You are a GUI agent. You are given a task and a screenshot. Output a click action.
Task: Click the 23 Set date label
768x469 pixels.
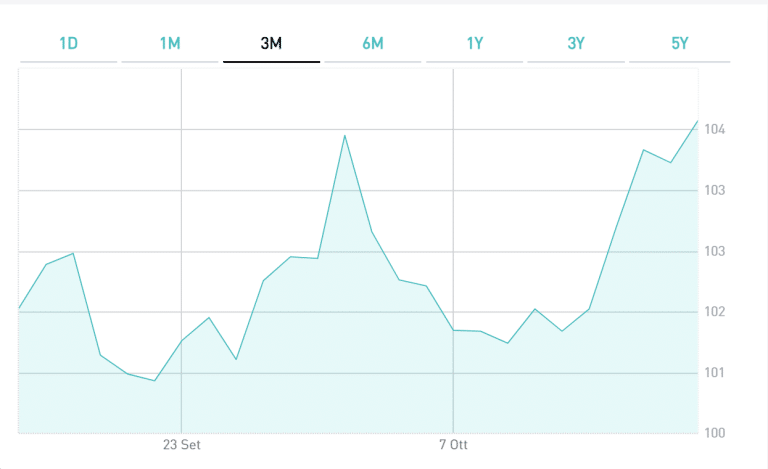click(181, 443)
